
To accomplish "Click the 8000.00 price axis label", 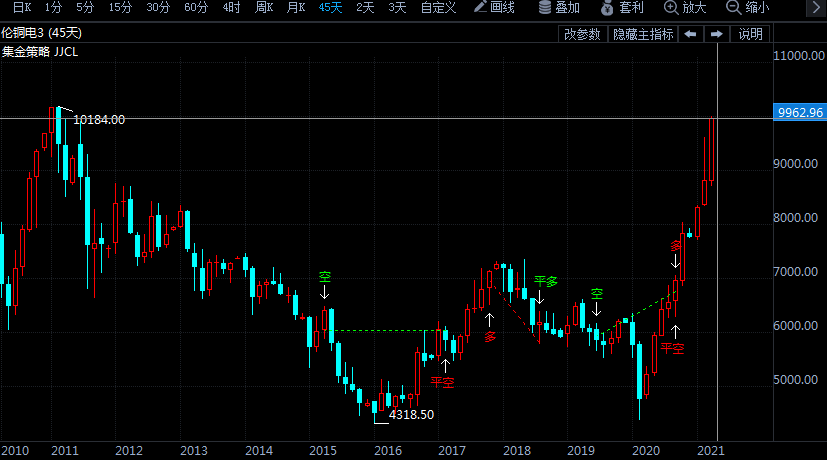I will tap(796, 217).
